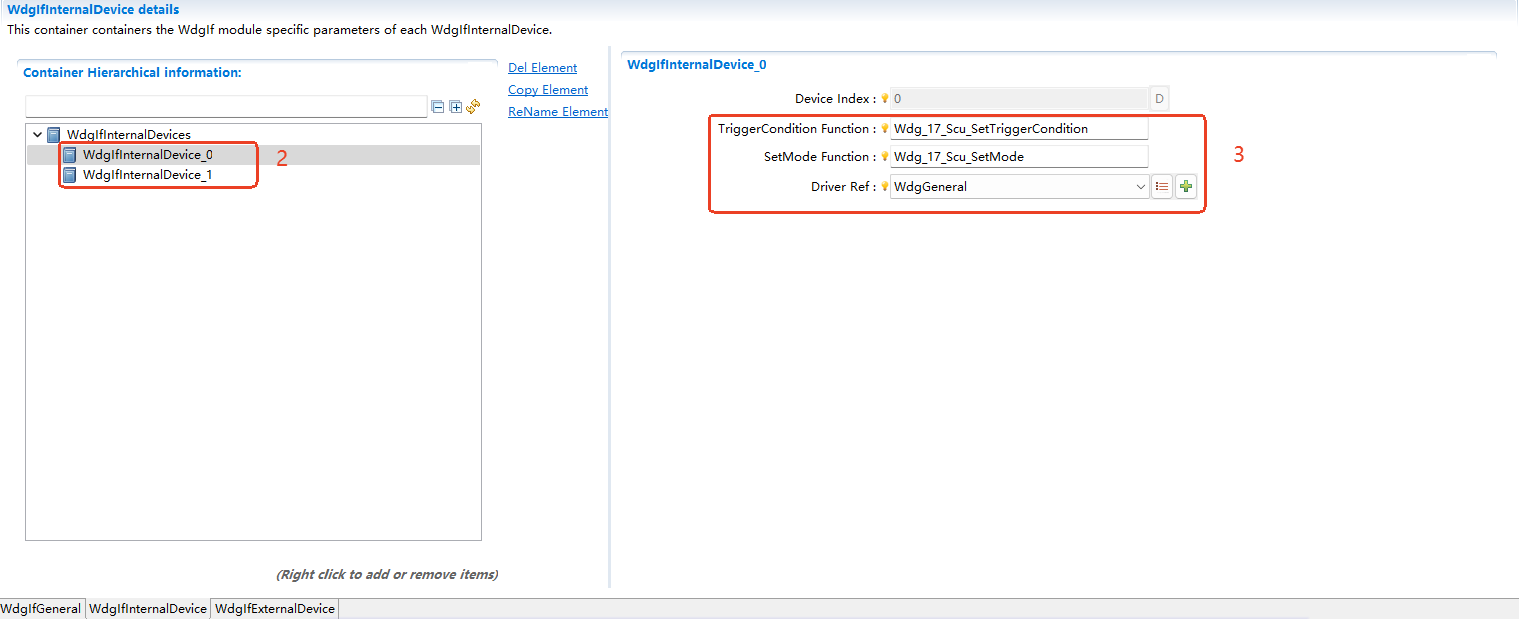This screenshot has width=1519, height=619.
Task: Switch to the WdgIfExternalDevice tab
Action: click(x=274, y=608)
